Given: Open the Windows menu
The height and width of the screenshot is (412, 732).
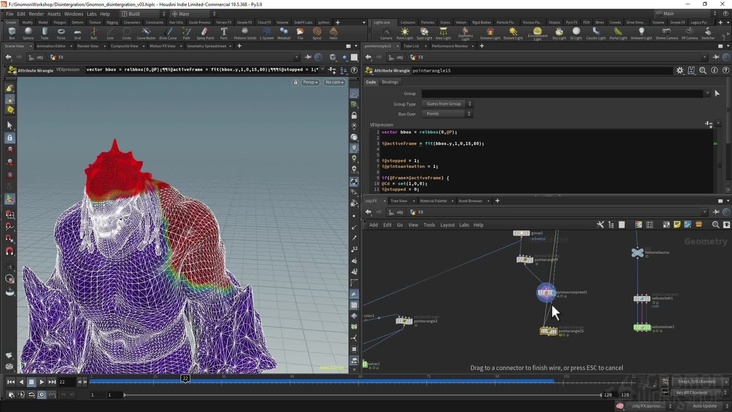Looking at the screenshot, I should coord(73,14).
